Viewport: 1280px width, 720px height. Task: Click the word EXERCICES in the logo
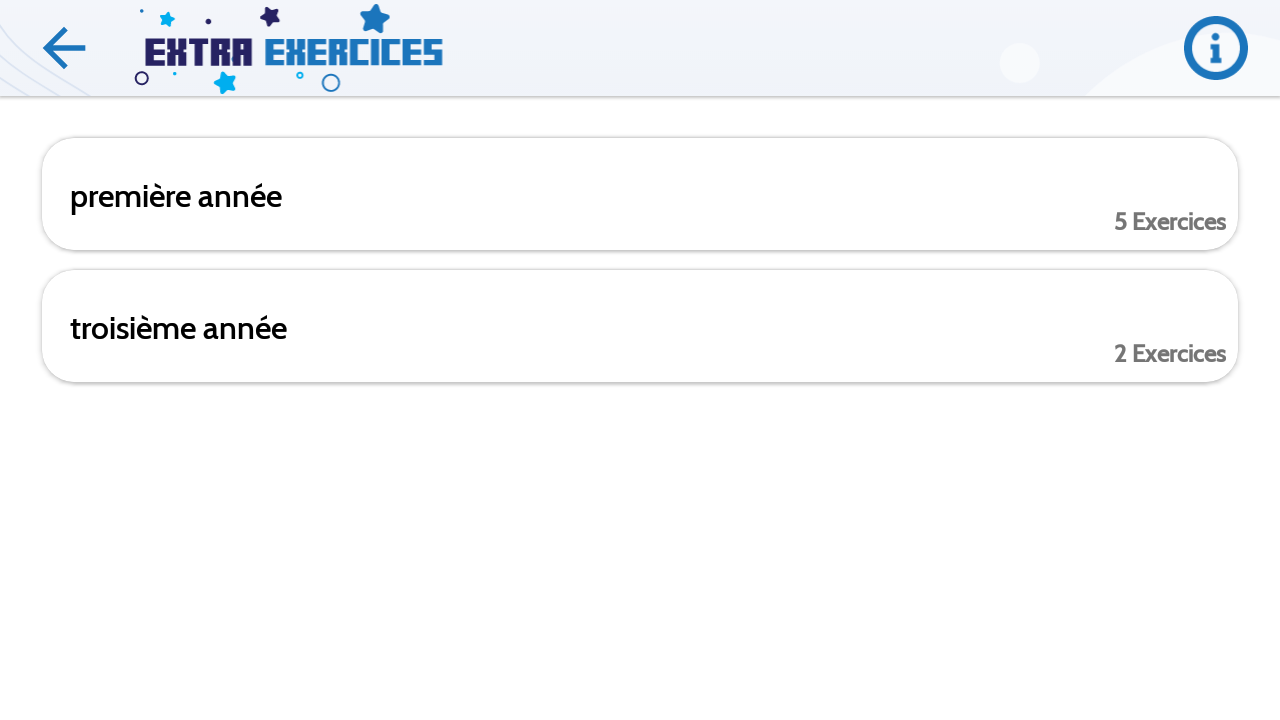354,52
